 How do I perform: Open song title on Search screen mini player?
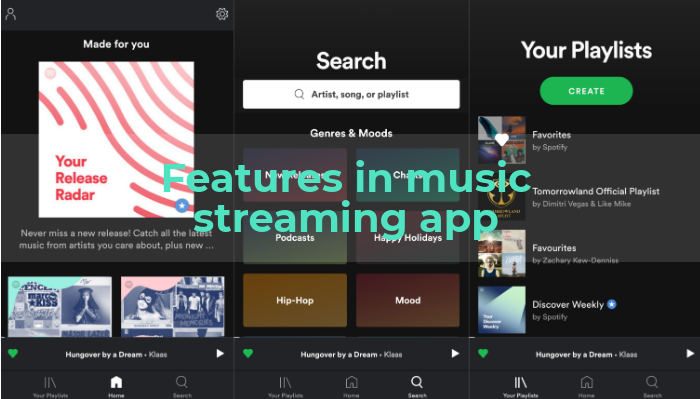coord(351,354)
